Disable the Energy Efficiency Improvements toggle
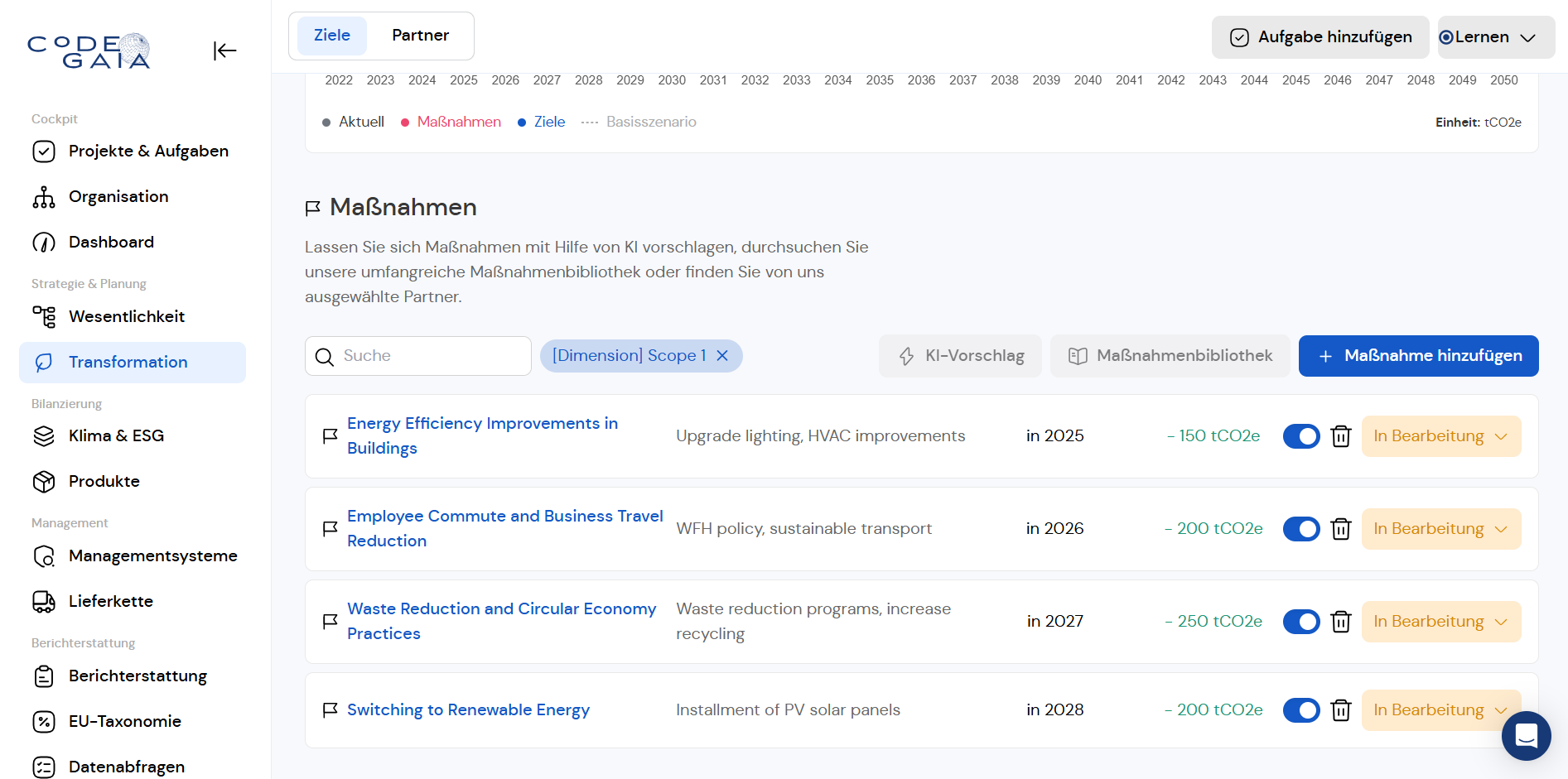 [x=1300, y=436]
